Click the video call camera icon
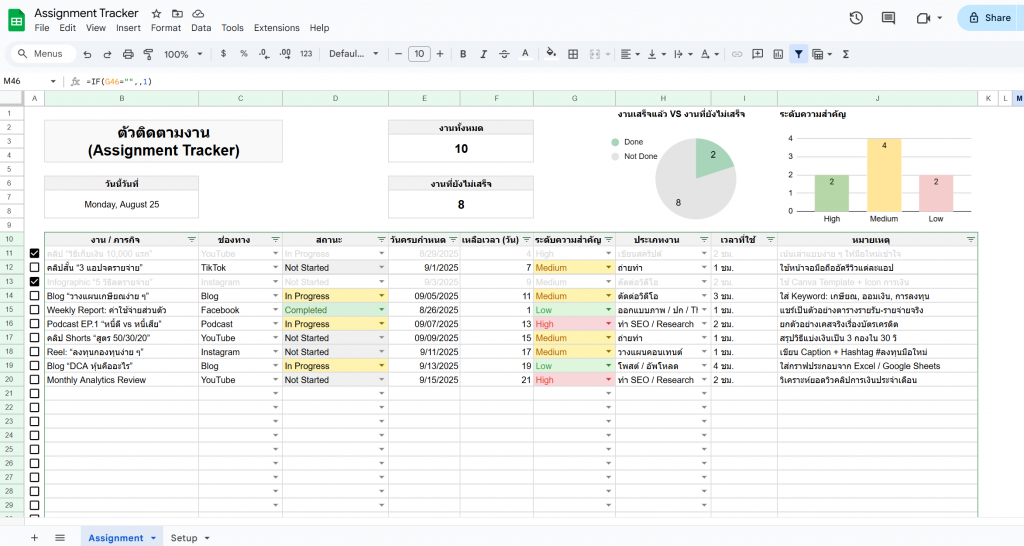Screen dimensions: 1024x546 923,18
